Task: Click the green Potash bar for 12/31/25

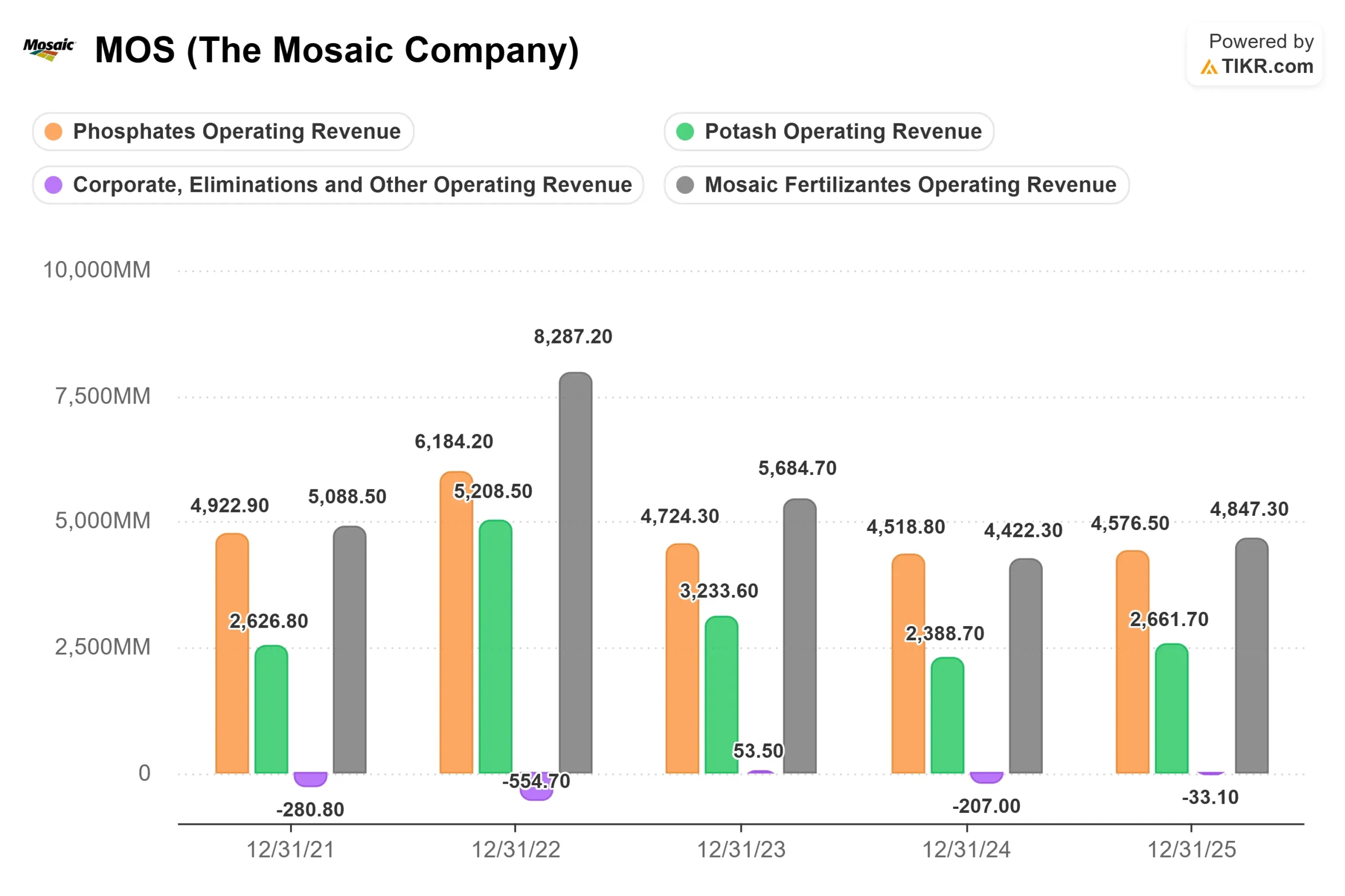Action: pos(1171,708)
